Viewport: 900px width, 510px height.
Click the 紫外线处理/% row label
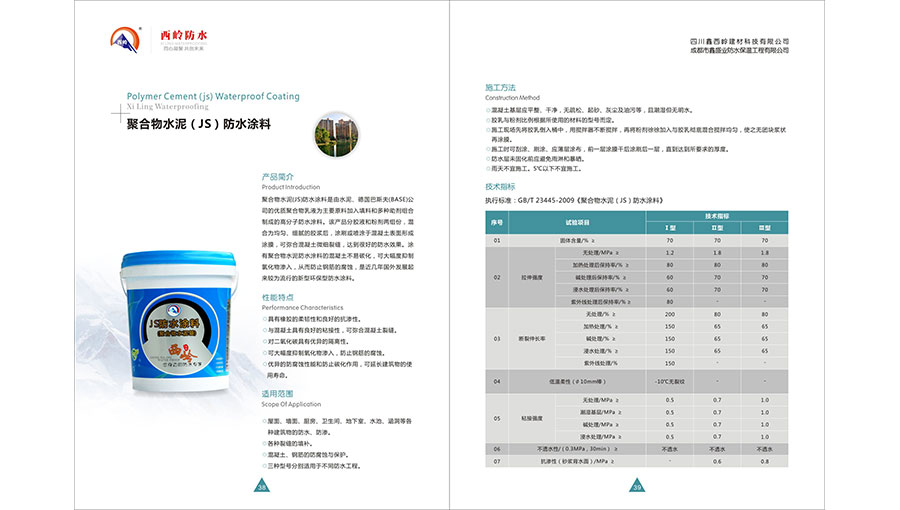click(600, 363)
